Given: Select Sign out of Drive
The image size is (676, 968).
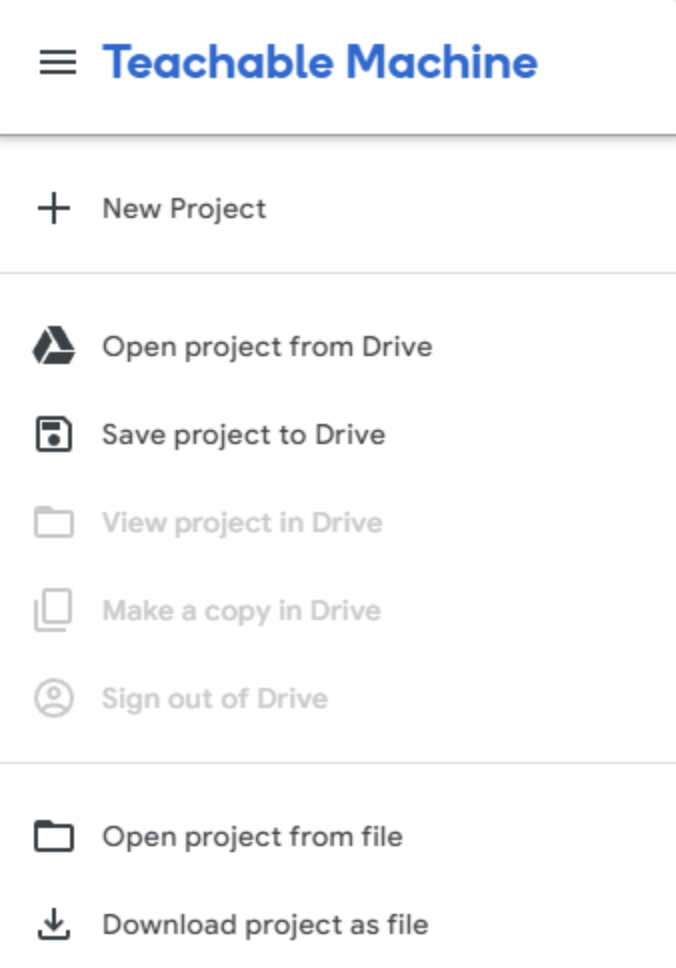Looking at the screenshot, I should [214, 699].
